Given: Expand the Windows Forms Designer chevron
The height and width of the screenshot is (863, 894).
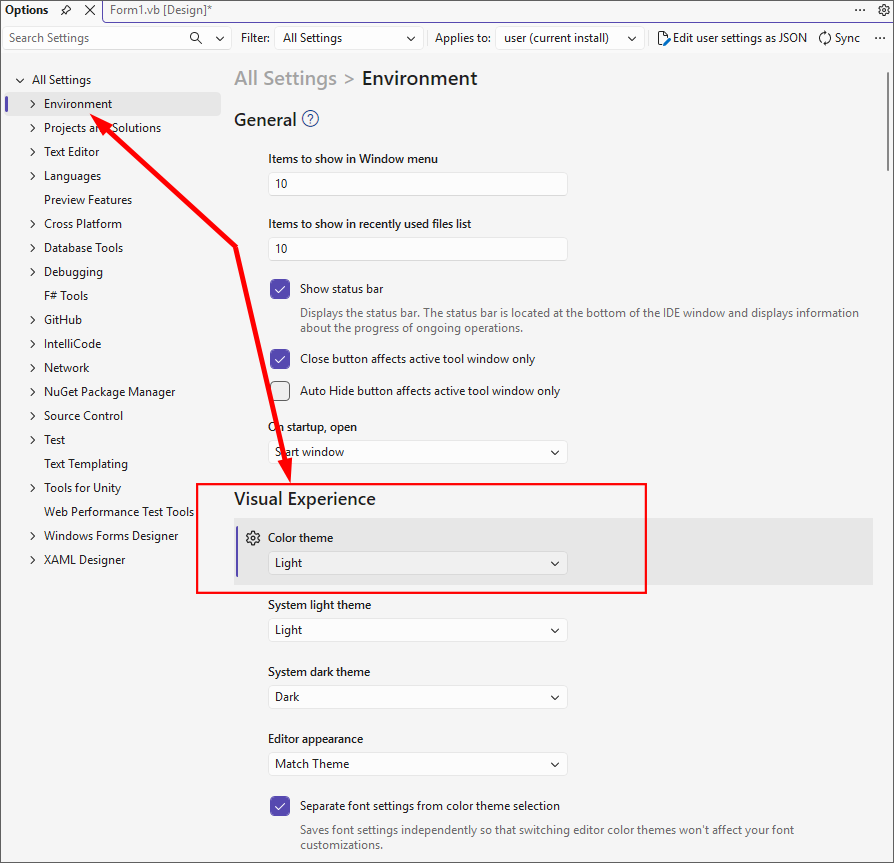Looking at the screenshot, I should click(32, 536).
